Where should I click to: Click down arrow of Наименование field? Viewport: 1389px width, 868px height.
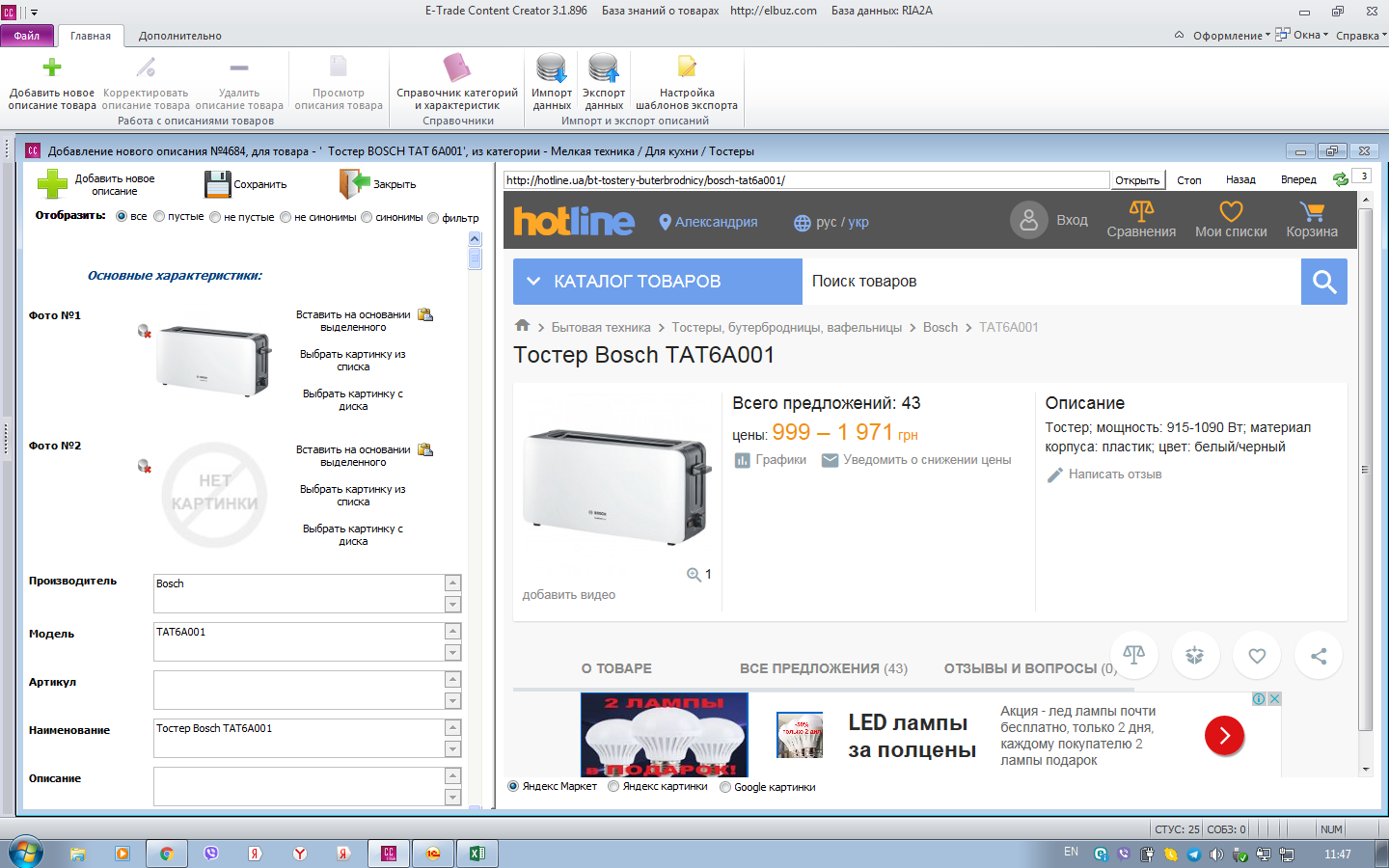click(x=452, y=749)
